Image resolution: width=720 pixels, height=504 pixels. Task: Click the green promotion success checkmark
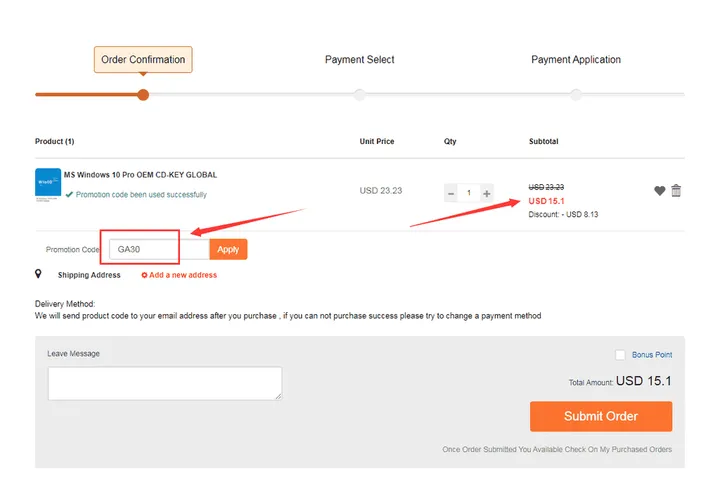click(x=69, y=195)
